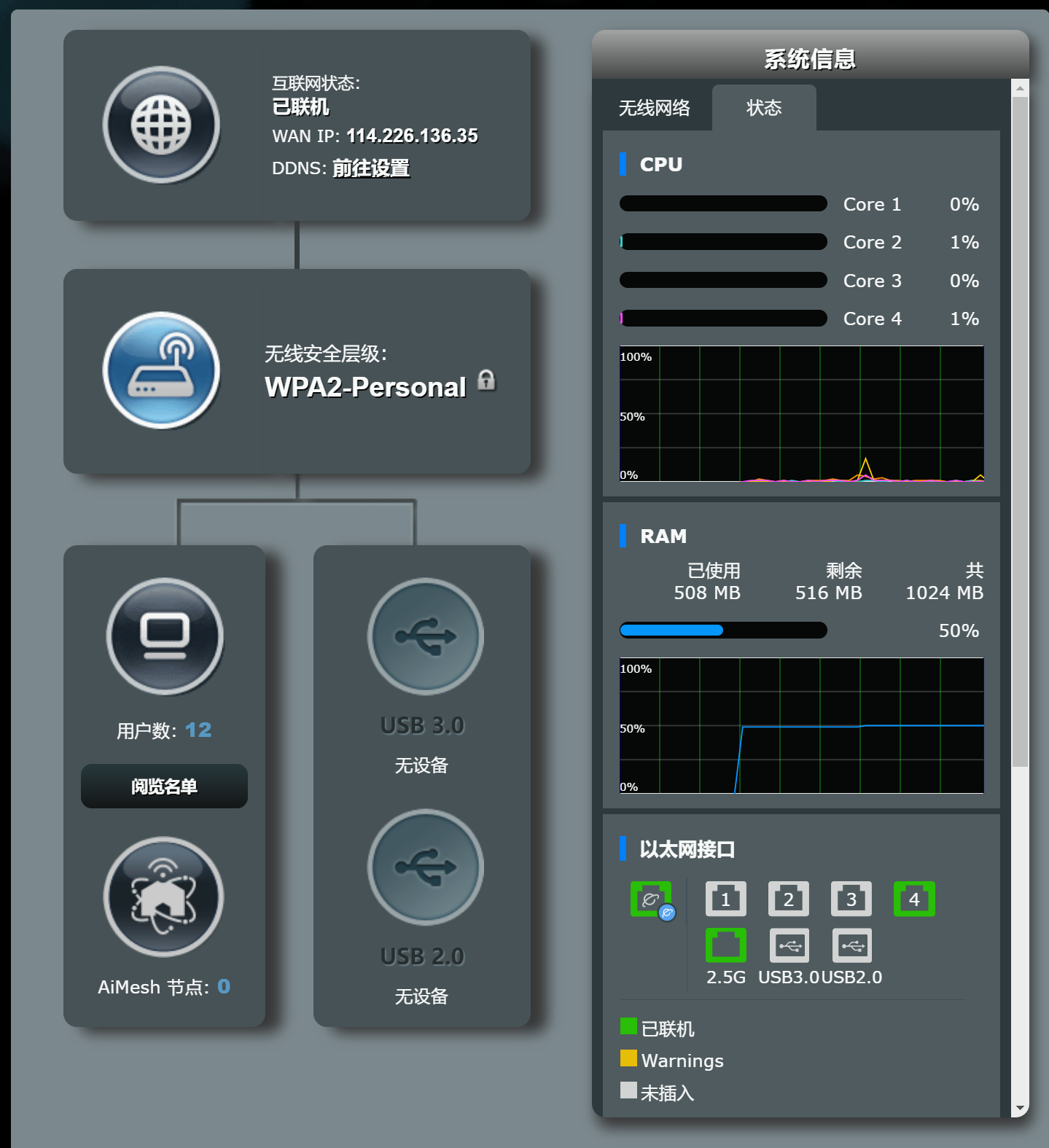Click the WAN ethernet port icon
The width and height of the screenshot is (1049, 1148).
[x=650, y=899]
